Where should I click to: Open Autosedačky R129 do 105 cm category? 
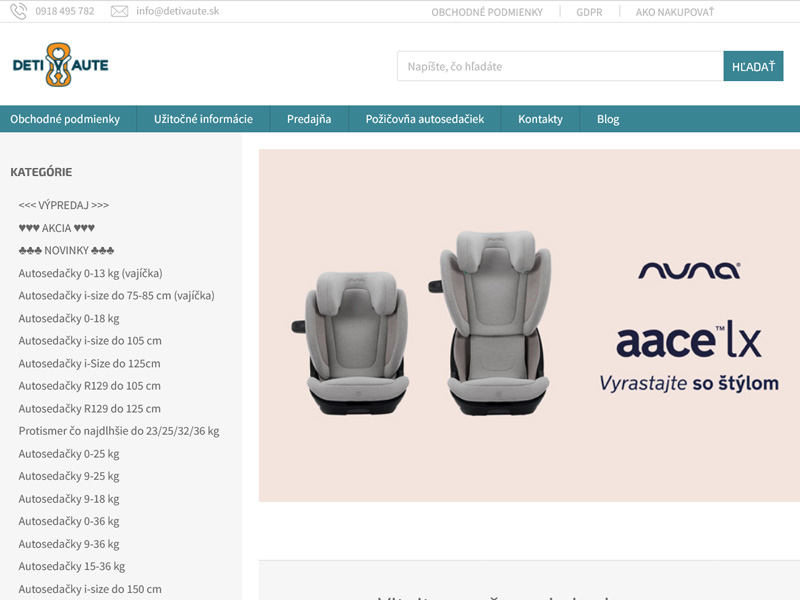[89, 386]
